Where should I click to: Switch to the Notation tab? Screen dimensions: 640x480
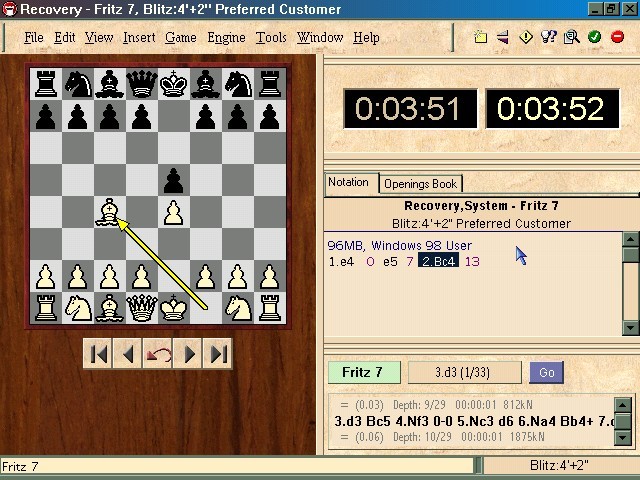tap(349, 182)
